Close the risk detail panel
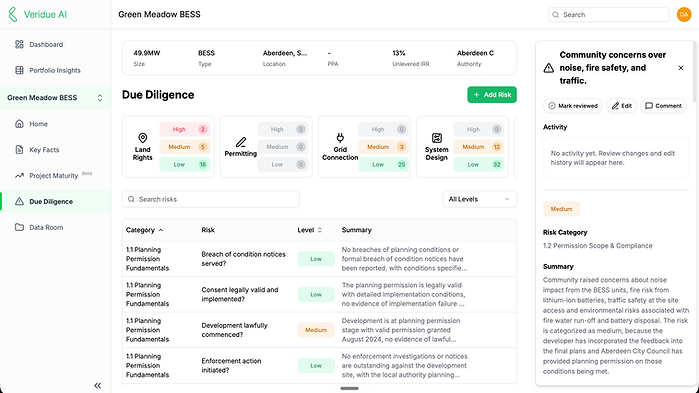699x393 pixels. point(681,68)
